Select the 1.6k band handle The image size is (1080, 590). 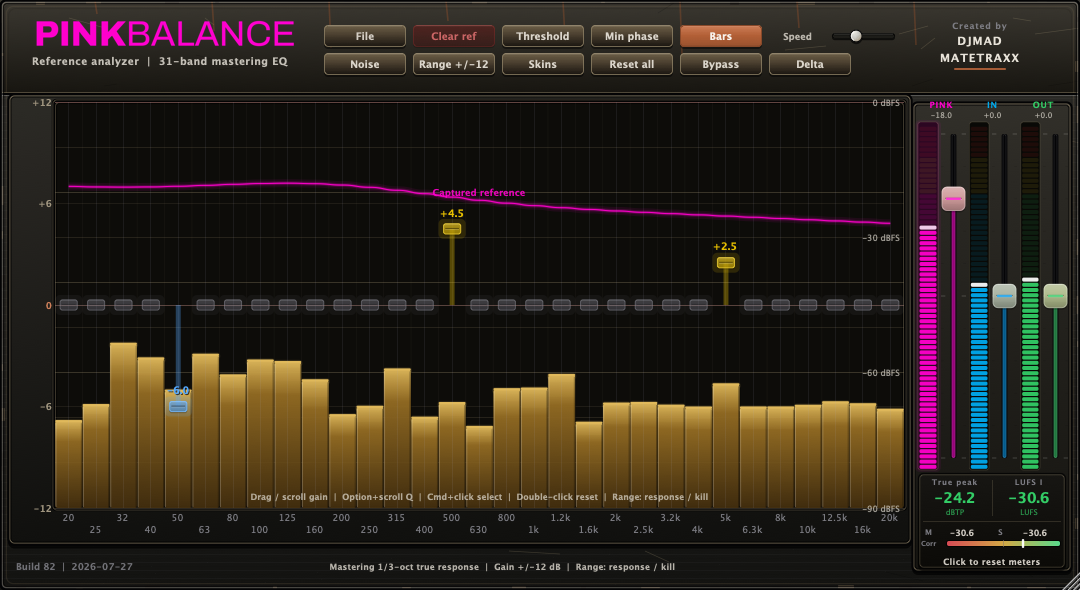pos(589,305)
